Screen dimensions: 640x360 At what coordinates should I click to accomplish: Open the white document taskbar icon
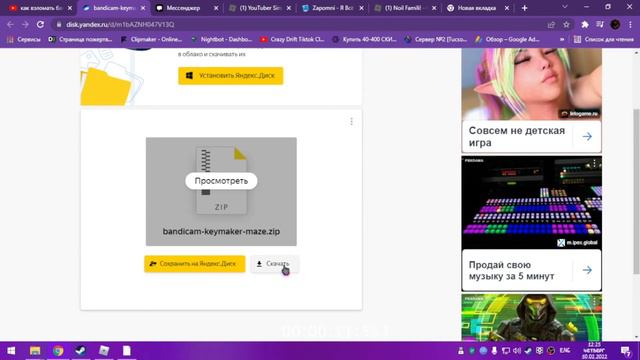tap(127, 351)
